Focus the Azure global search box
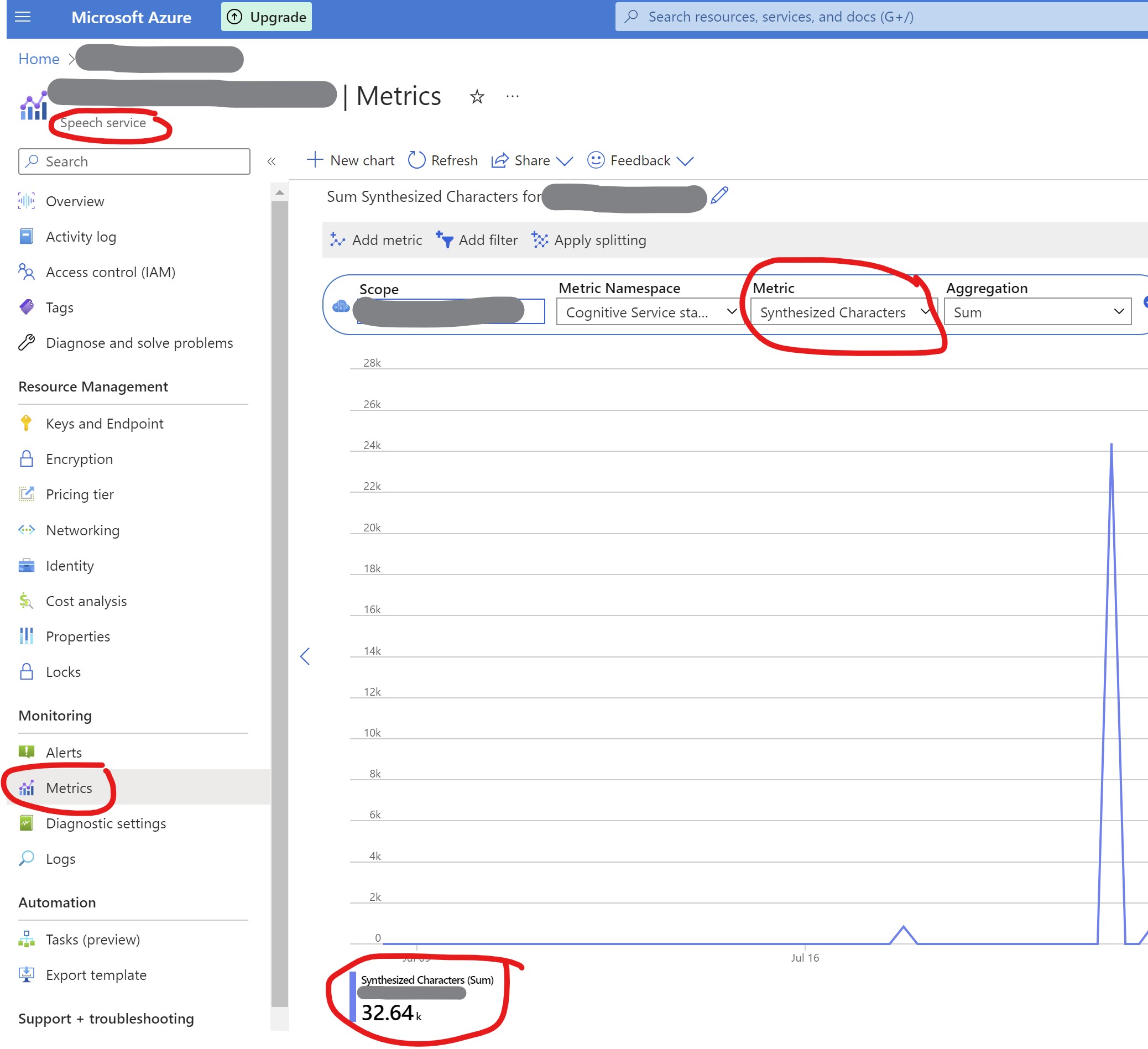Image resolution: width=1148 pixels, height=1049 pixels. pyautogui.click(x=880, y=17)
